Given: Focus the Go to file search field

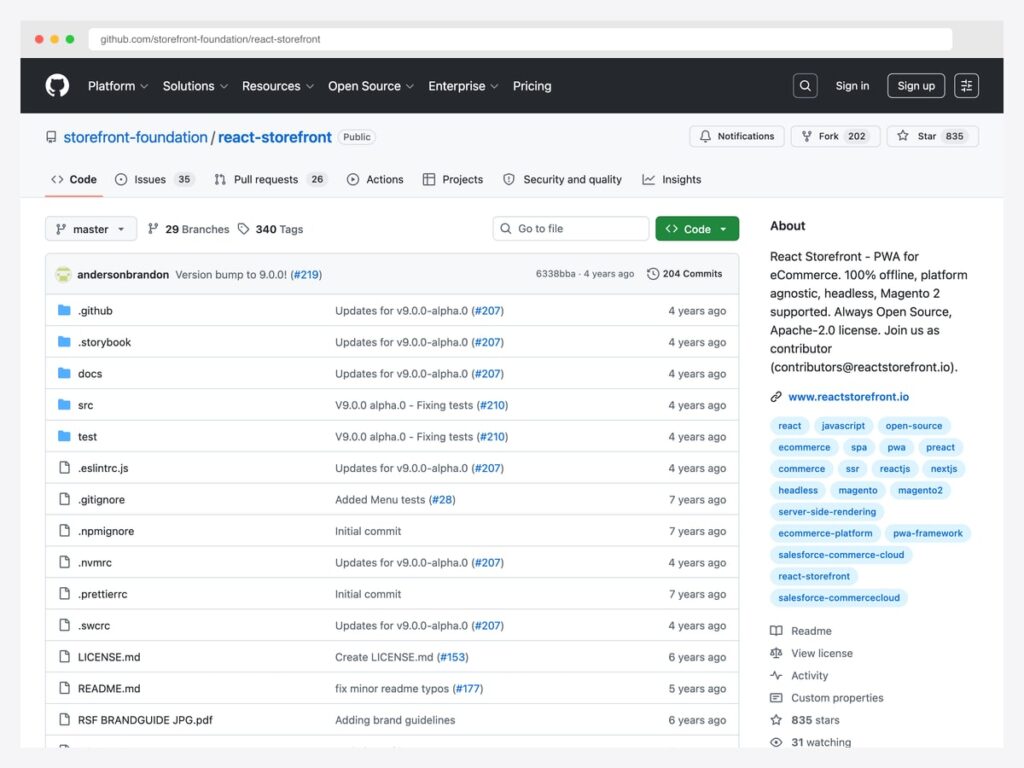Looking at the screenshot, I should pos(571,229).
